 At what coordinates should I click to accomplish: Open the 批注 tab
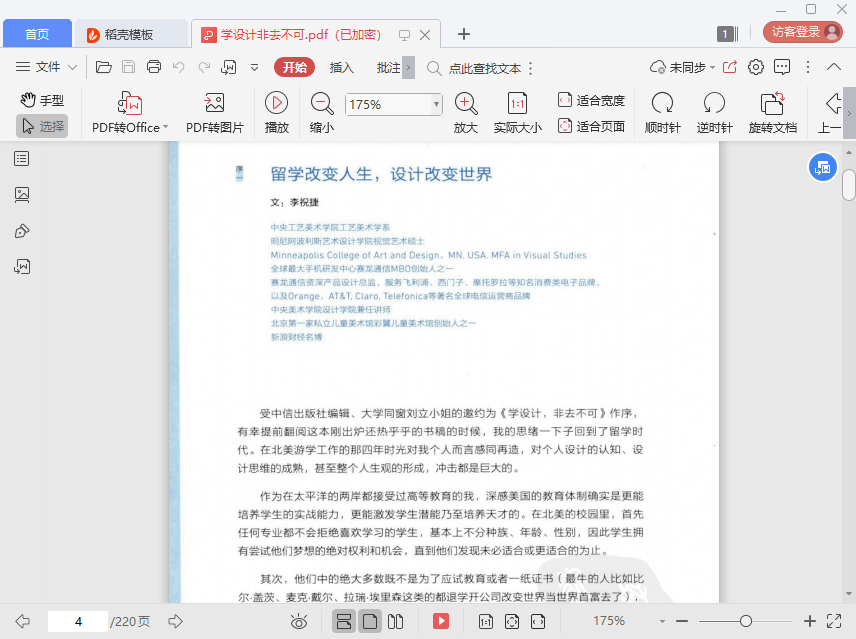point(389,68)
